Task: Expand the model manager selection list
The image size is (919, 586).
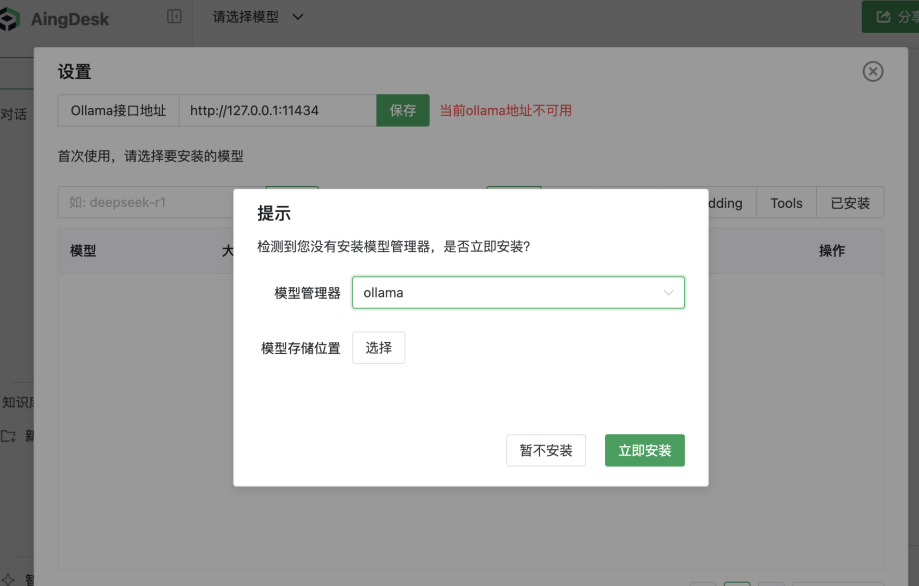Action: (x=518, y=292)
